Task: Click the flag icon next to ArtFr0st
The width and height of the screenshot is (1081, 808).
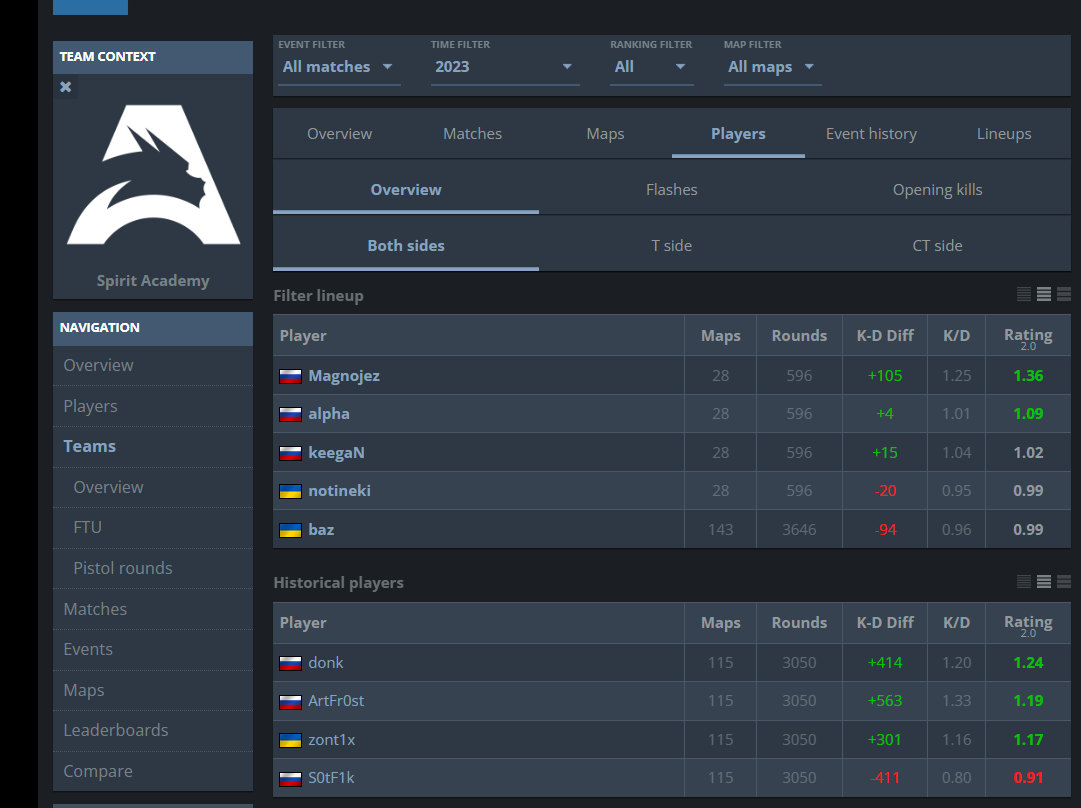Action: pyautogui.click(x=290, y=702)
